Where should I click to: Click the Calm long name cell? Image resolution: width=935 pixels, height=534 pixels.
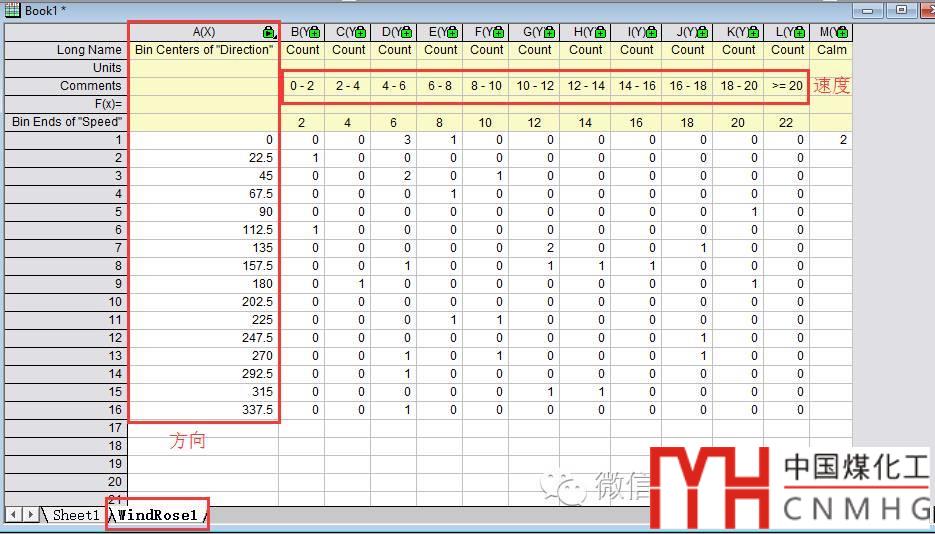coord(831,50)
